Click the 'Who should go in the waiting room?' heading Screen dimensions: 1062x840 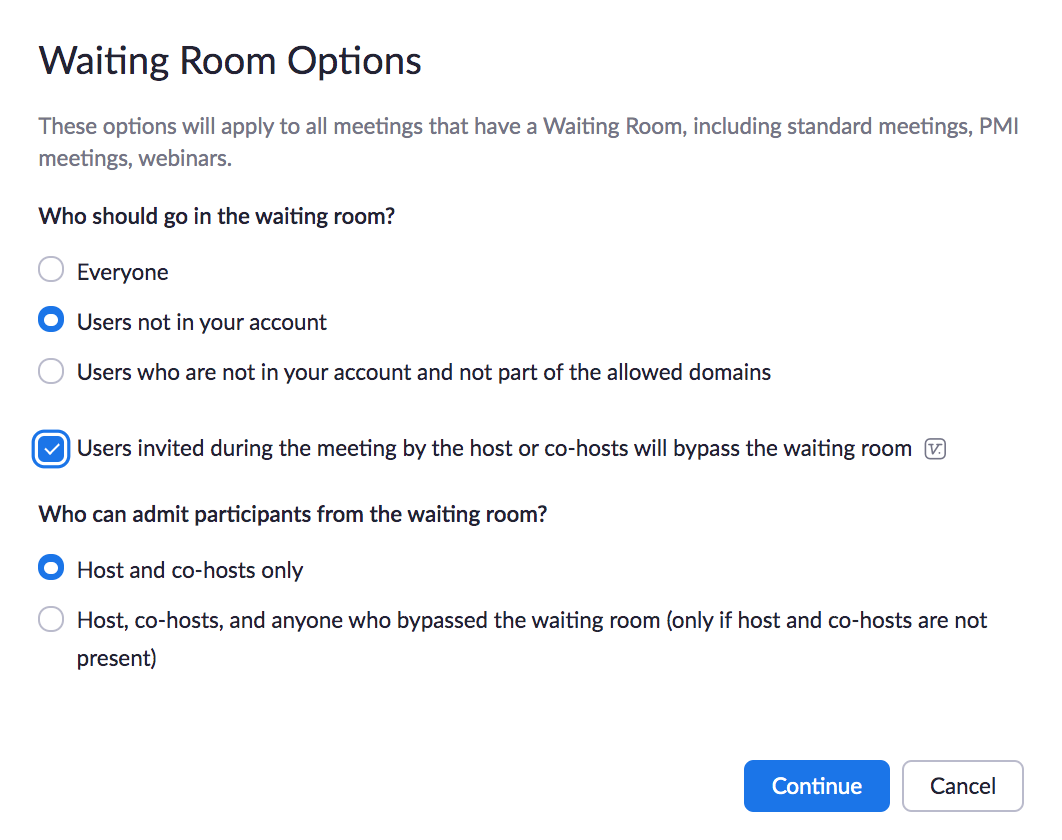pos(217,216)
